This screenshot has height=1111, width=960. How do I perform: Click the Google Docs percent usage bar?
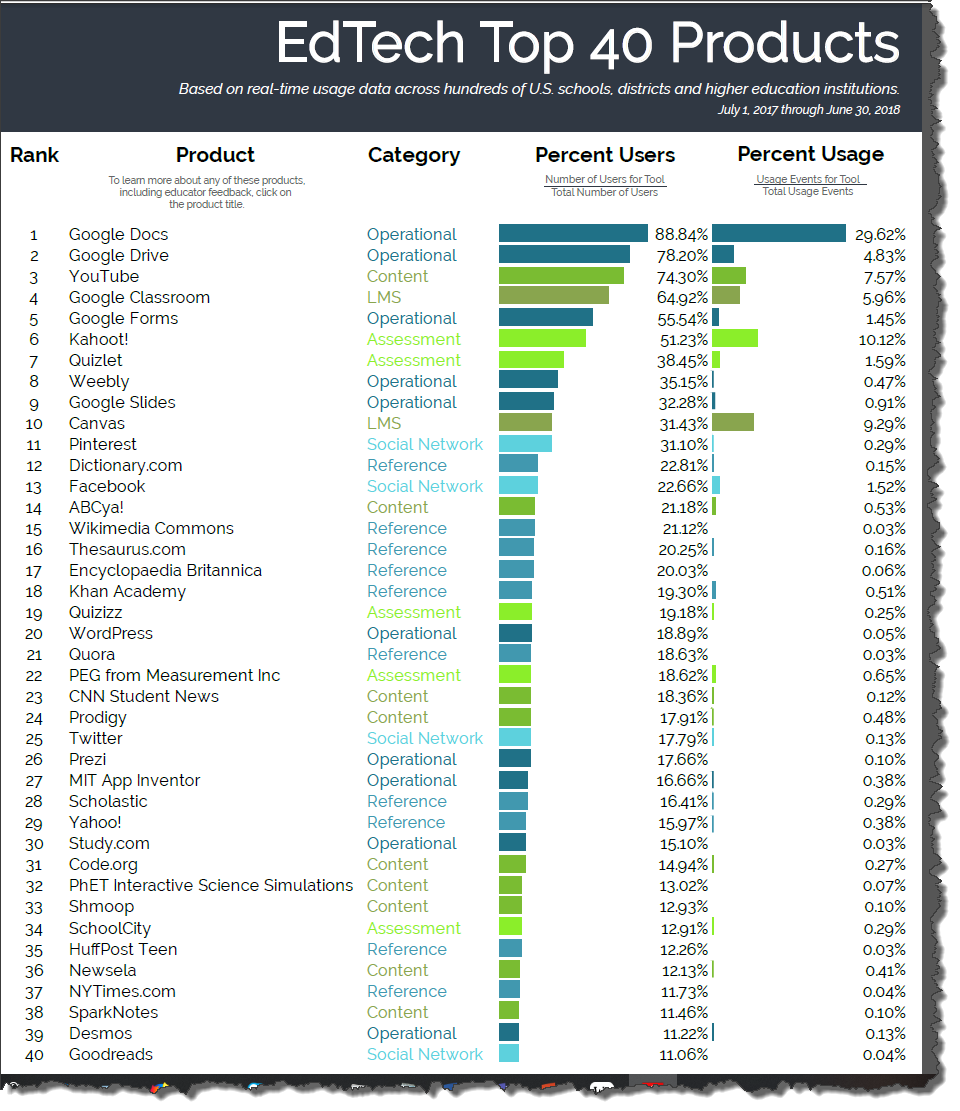click(779, 234)
